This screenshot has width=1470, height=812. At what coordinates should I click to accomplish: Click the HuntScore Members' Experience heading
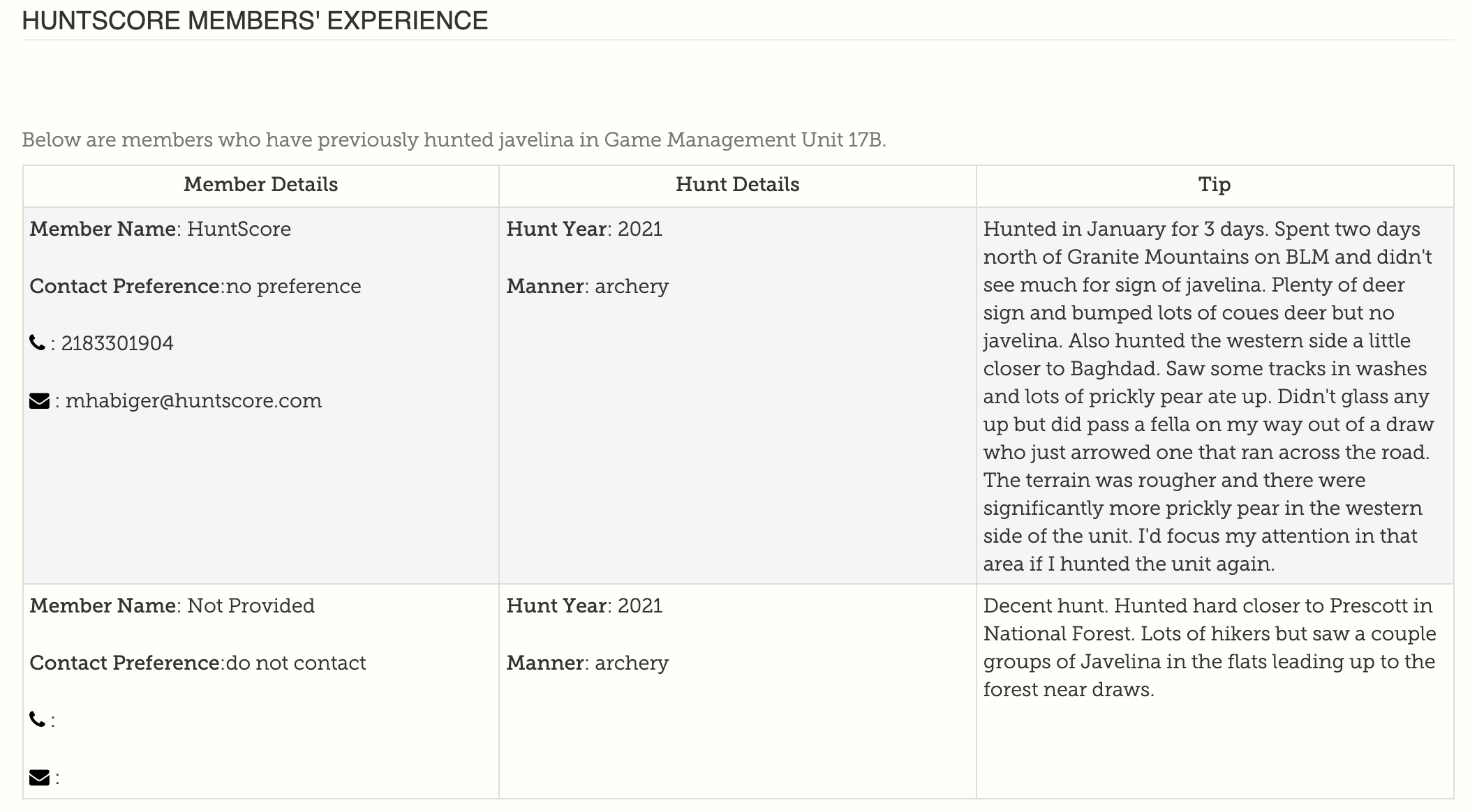point(255,20)
